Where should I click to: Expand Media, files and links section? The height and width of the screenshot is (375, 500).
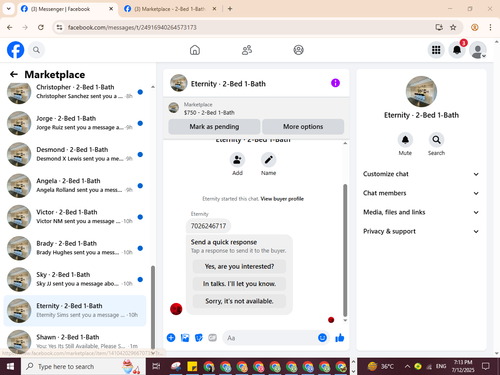421,212
